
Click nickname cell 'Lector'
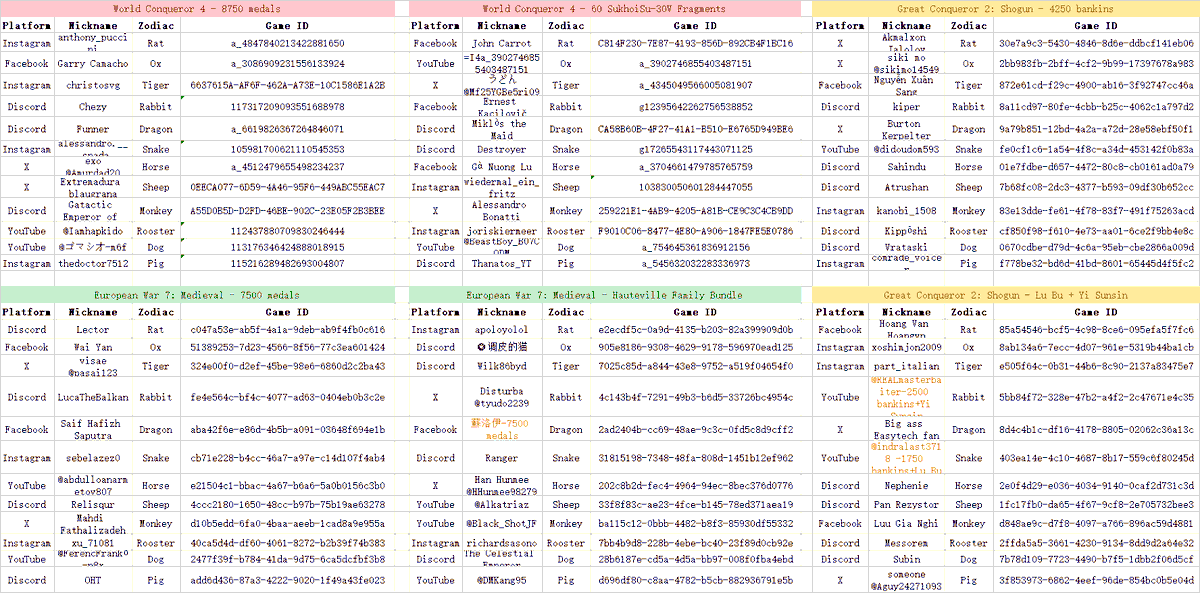(x=93, y=329)
